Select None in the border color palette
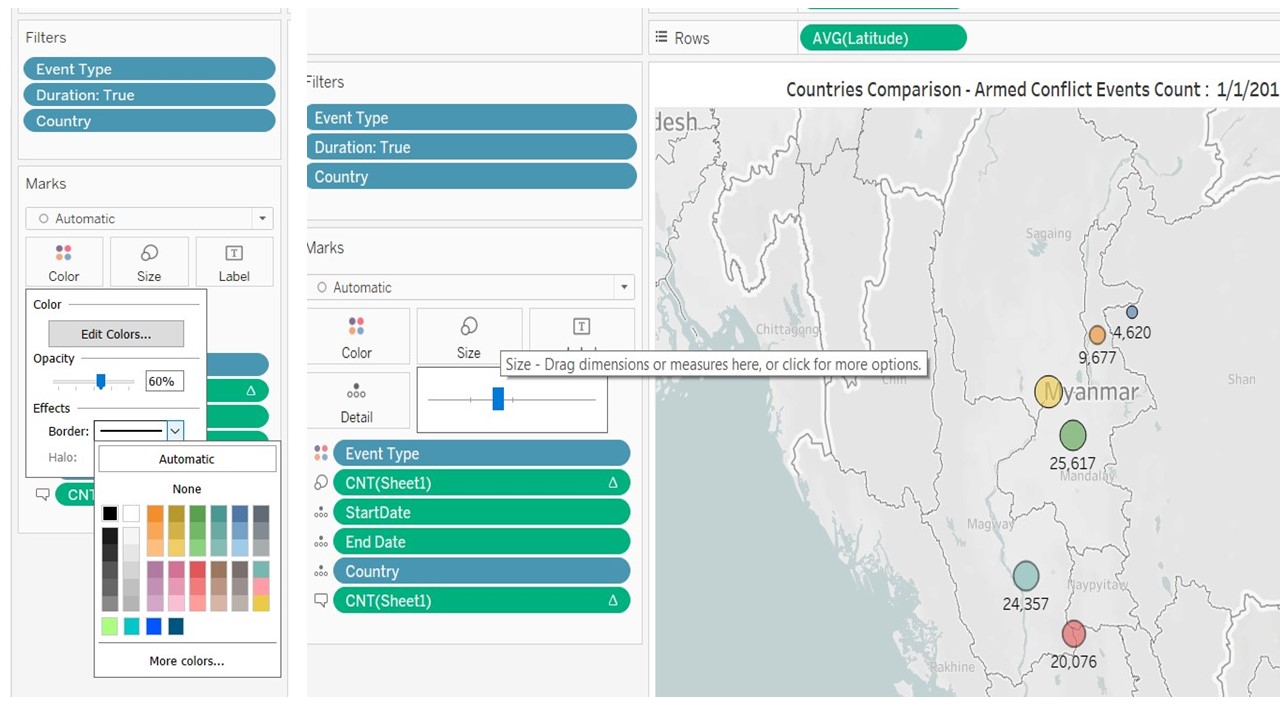 187,489
